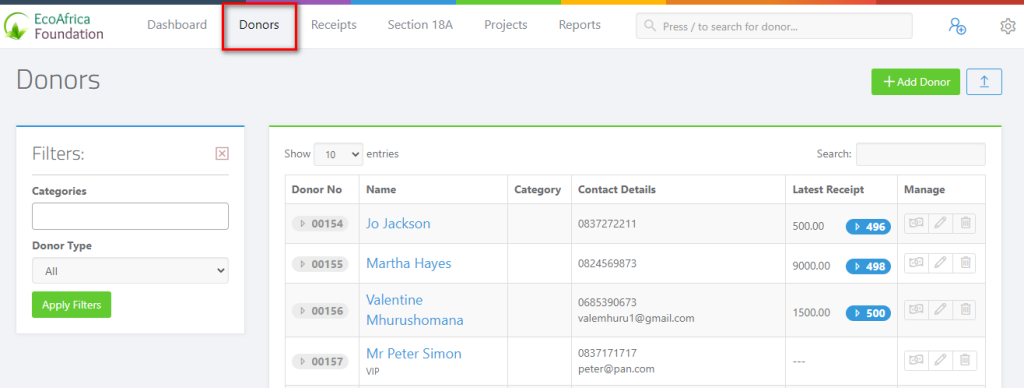The image size is (1024, 388).
Task: Click email valemhuru1@gmail.com
Action: [636, 318]
